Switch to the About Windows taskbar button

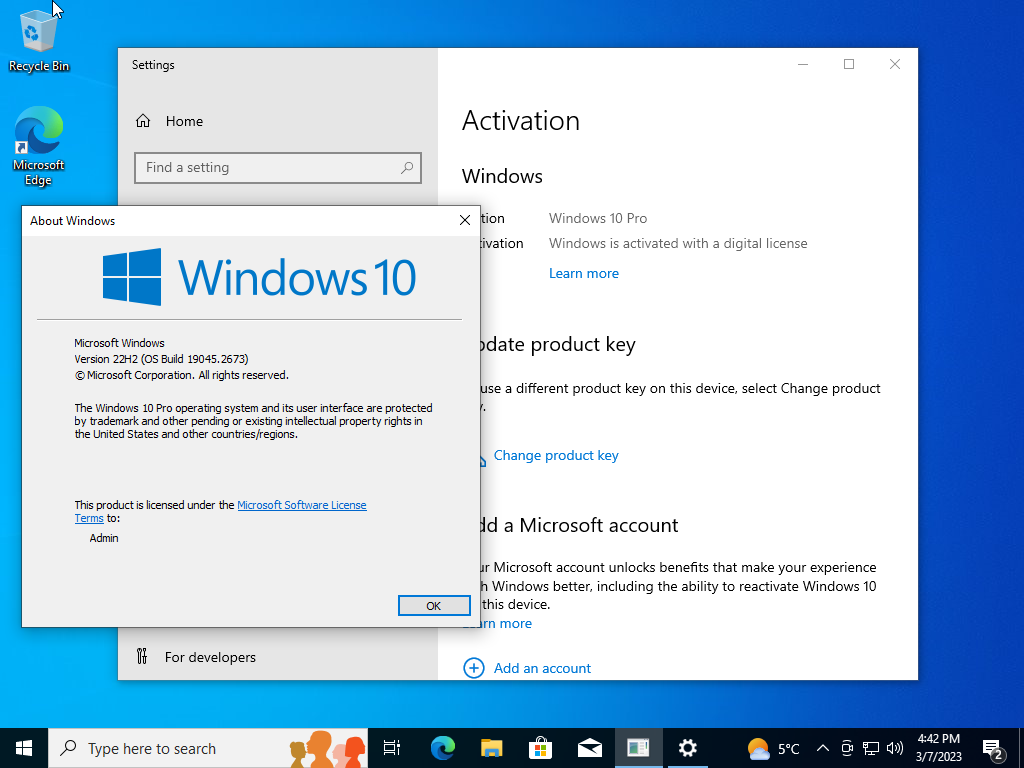(638, 748)
